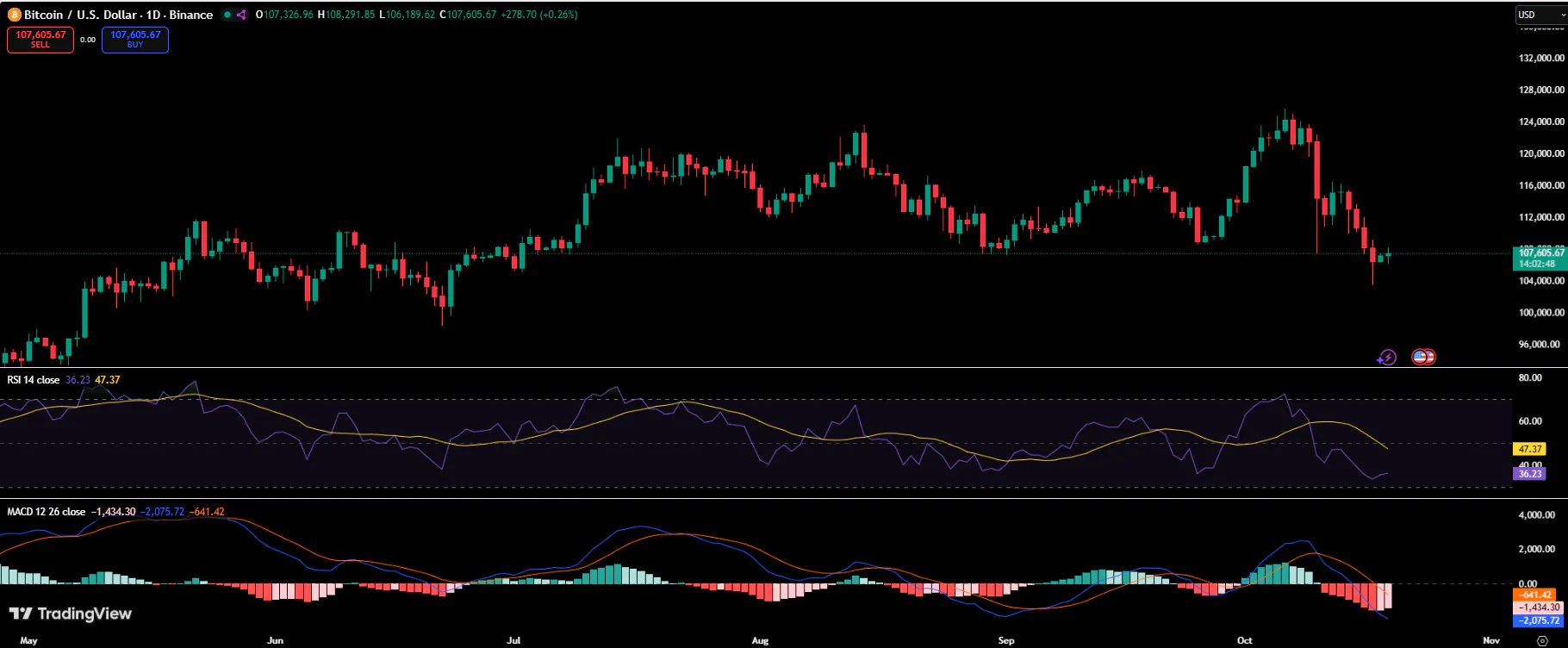Screen dimensions: 1568x648
Task: Click the BUY 107,605.67 button
Action: coord(135,40)
